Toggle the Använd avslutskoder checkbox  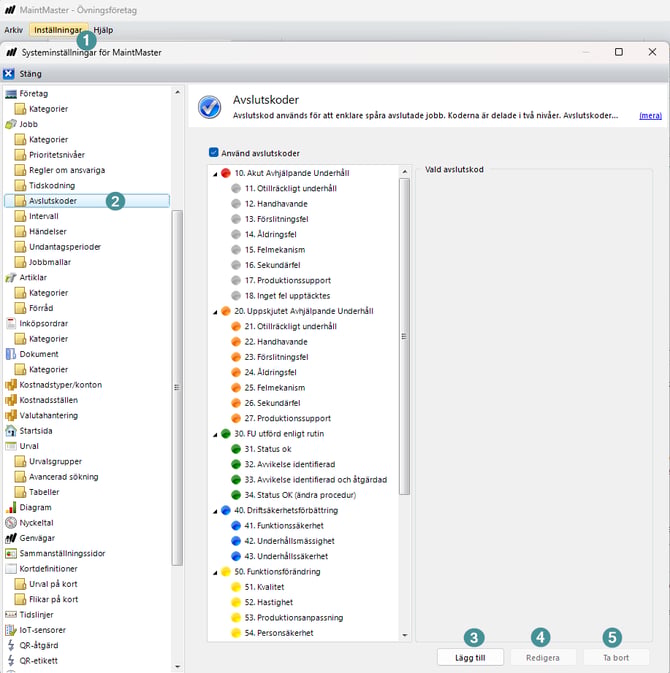(213, 152)
